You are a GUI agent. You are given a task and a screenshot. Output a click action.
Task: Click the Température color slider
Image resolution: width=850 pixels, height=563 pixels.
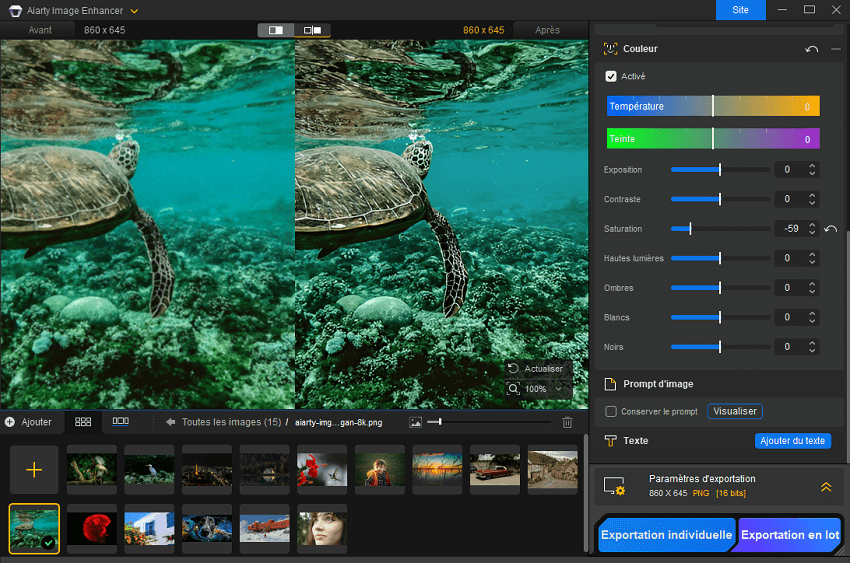tap(713, 106)
